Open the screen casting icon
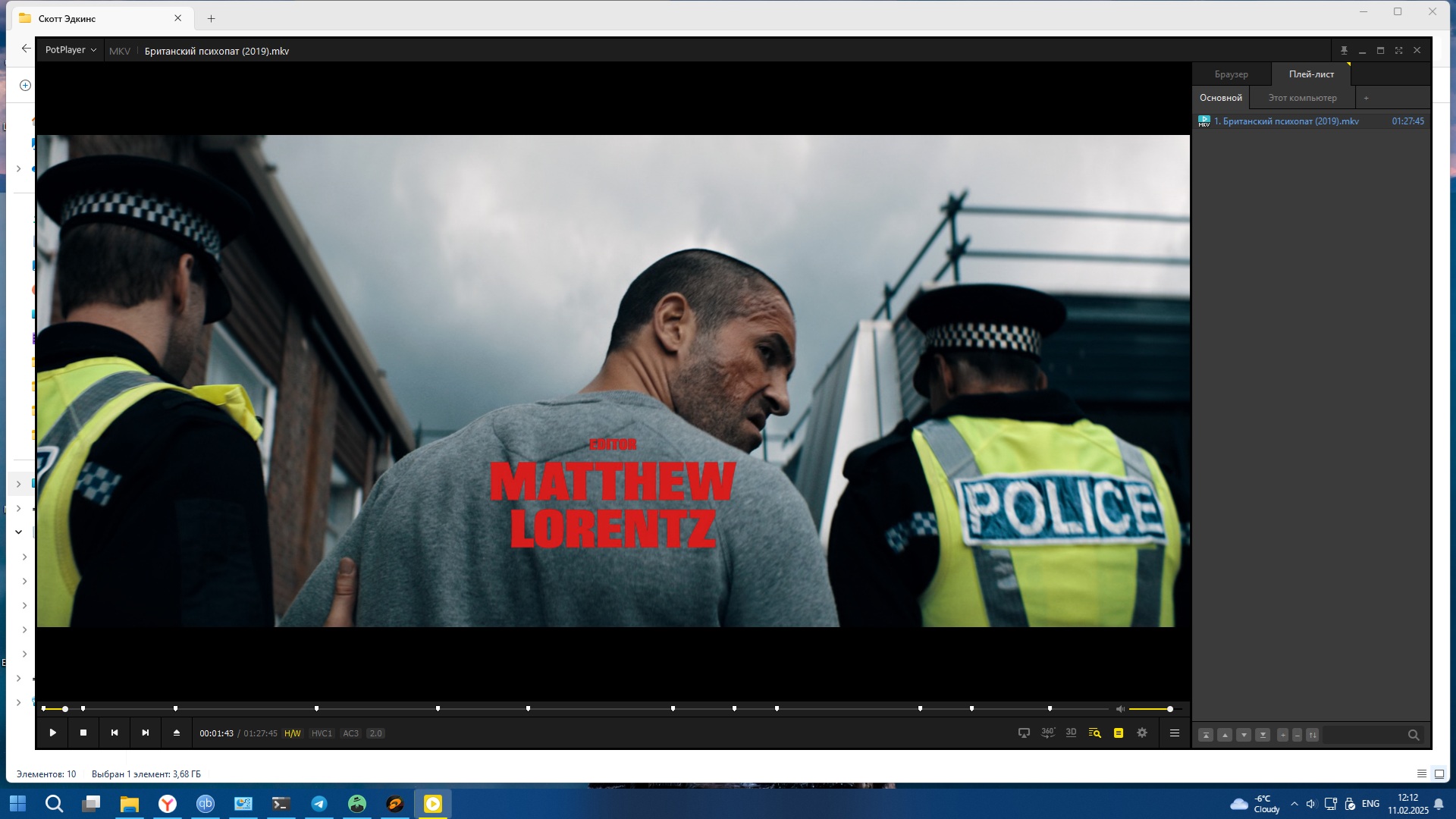Image resolution: width=1456 pixels, height=819 pixels. pos(1024,733)
